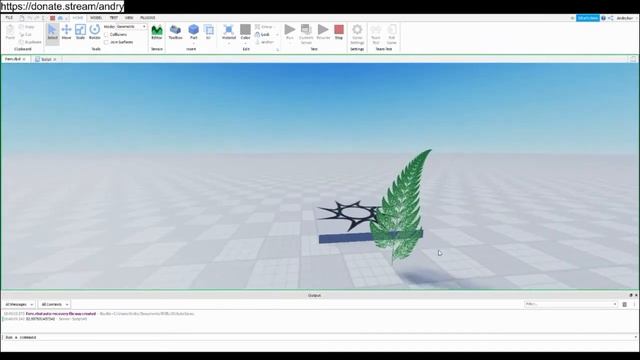Image resolution: width=640 pixels, height=360 pixels.
Task: Click the Team Test button
Action: pos(376,34)
